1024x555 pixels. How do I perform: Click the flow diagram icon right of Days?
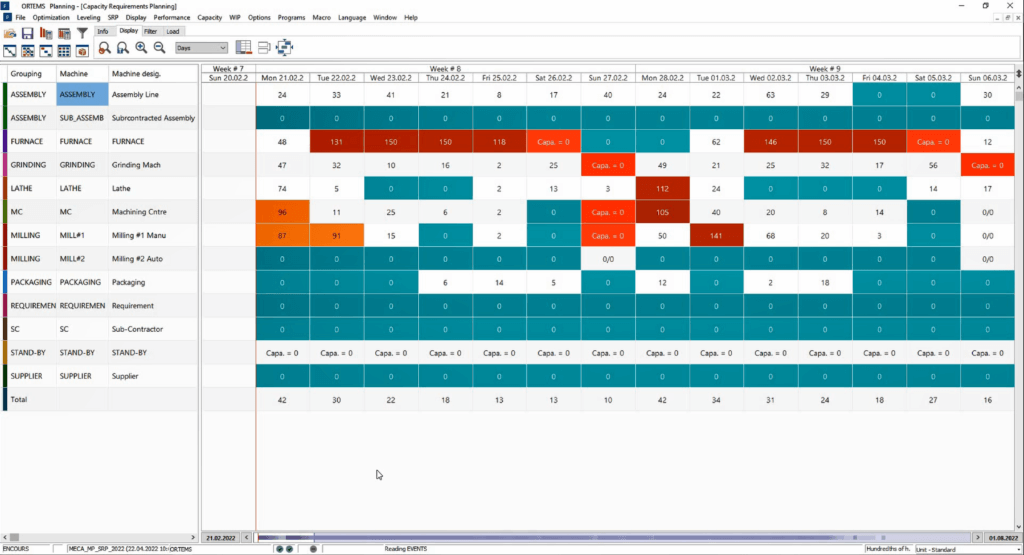[285, 48]
